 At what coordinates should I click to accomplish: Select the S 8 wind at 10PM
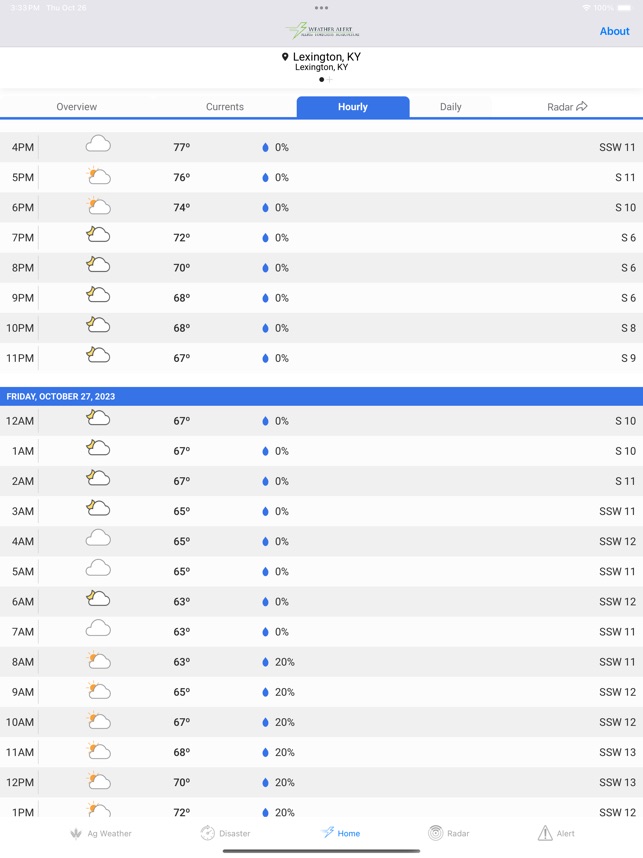tap(628, 328)
